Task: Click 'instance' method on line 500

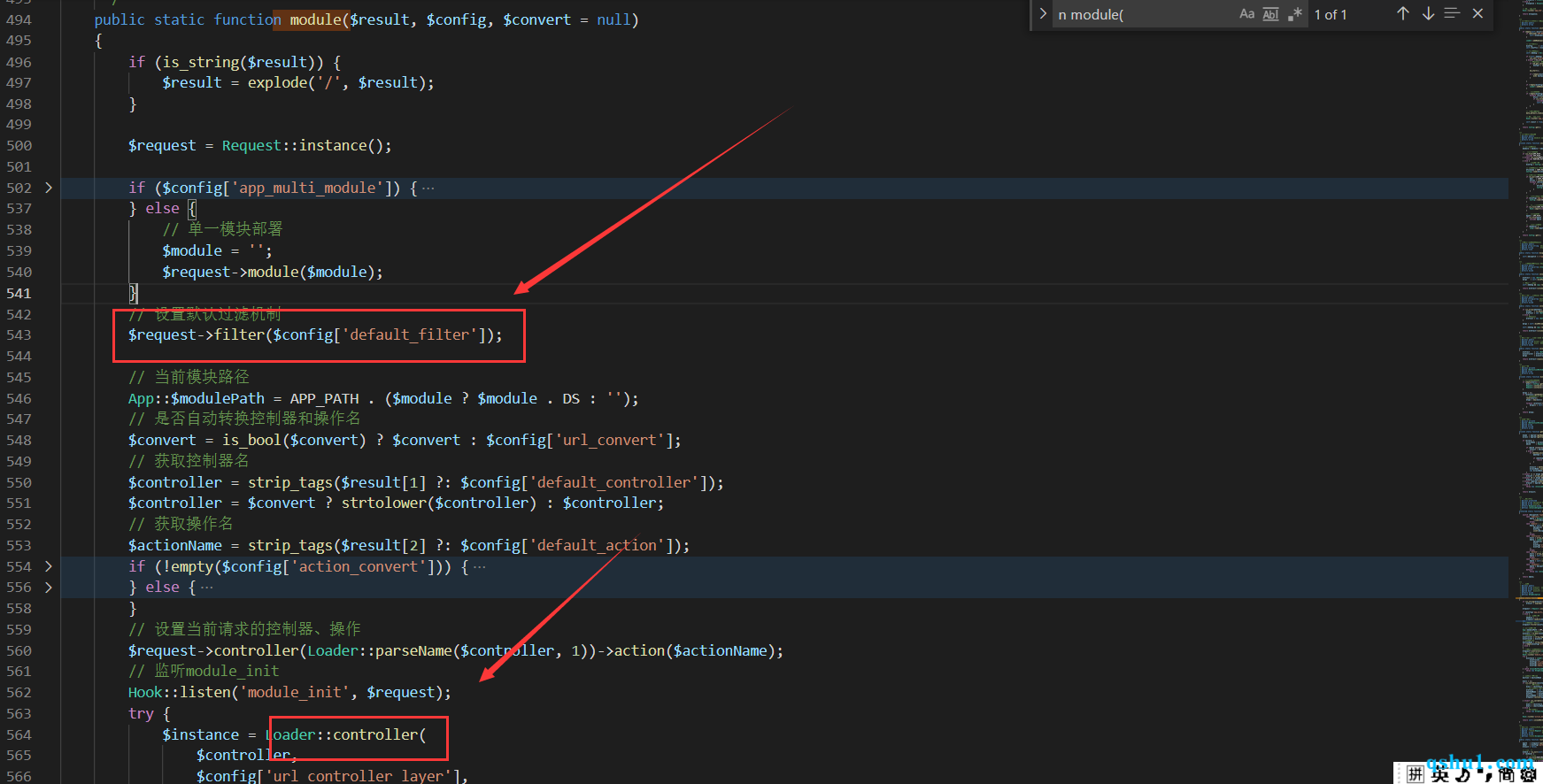Action: 333,145
